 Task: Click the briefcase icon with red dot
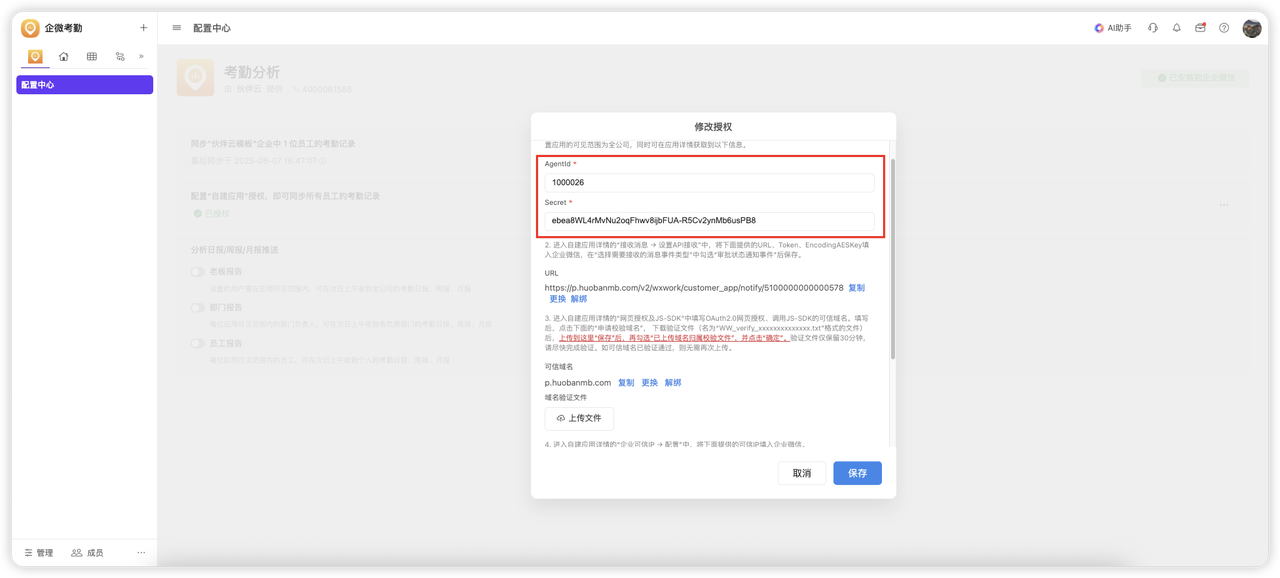pyautogui.click(x=1200, y=28)
